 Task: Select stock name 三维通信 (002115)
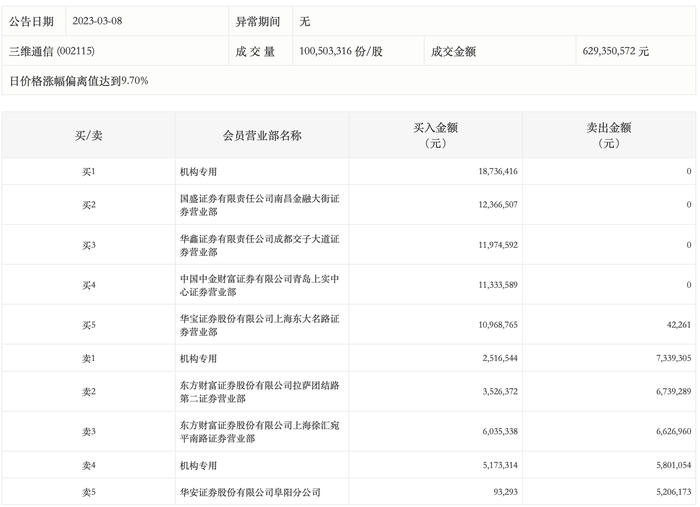pyautogui.click(x=52, y=51)
